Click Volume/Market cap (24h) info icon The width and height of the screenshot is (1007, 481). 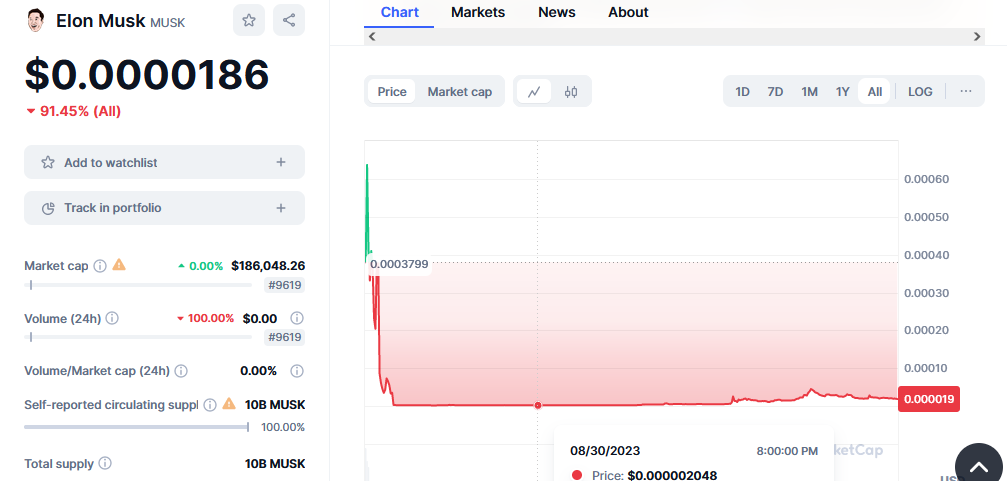[181, 371]
